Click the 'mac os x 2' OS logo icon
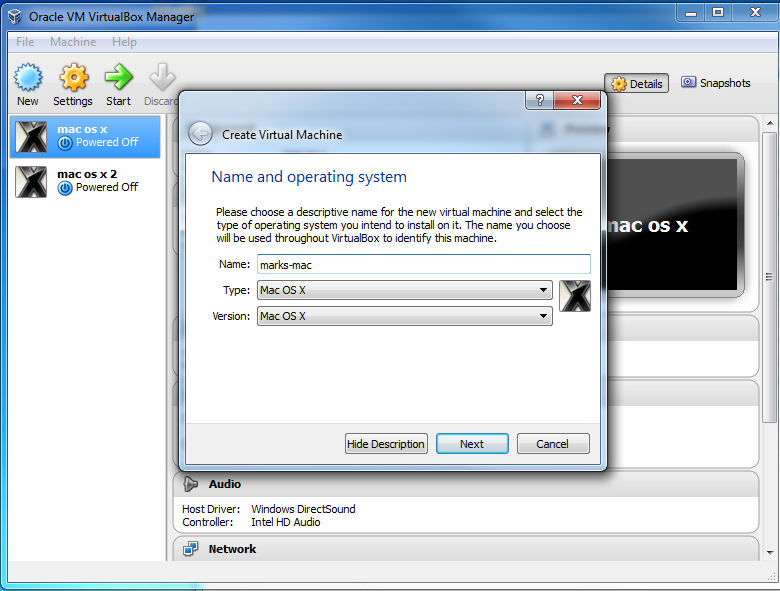 [31, 182]
